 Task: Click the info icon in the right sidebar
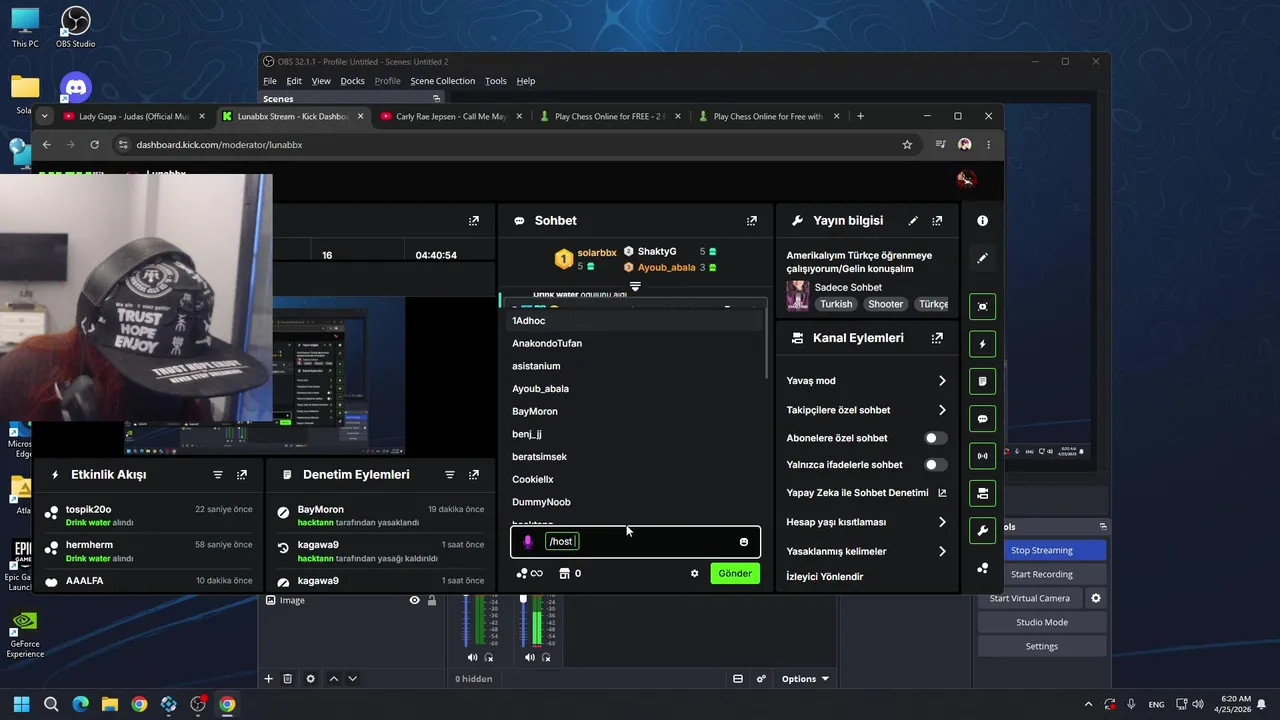point(982,221)
